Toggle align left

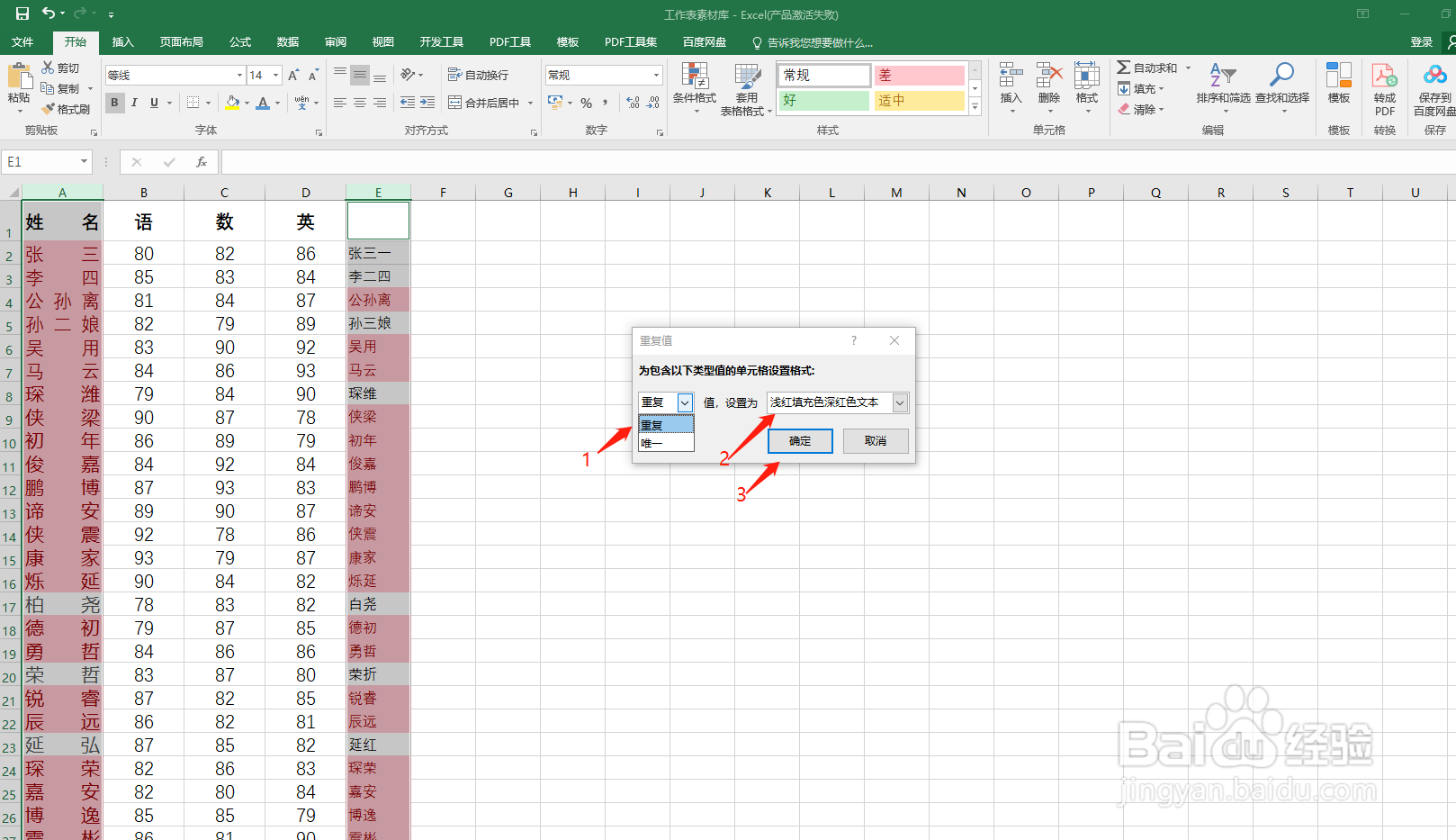pyautogui.click(x=340, y=103)
